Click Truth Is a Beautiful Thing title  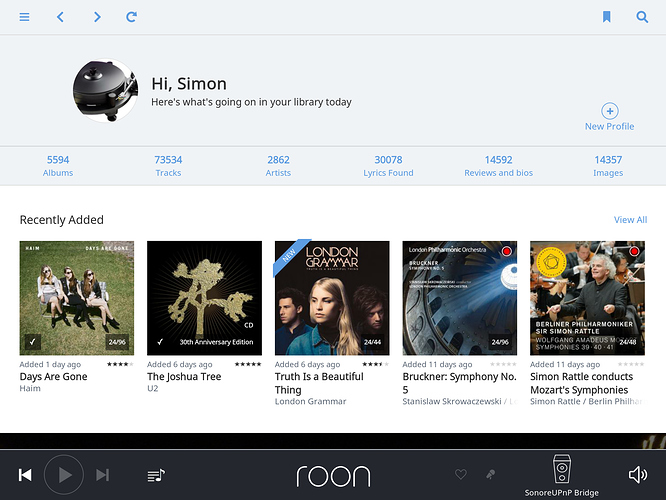coord(319,383)
